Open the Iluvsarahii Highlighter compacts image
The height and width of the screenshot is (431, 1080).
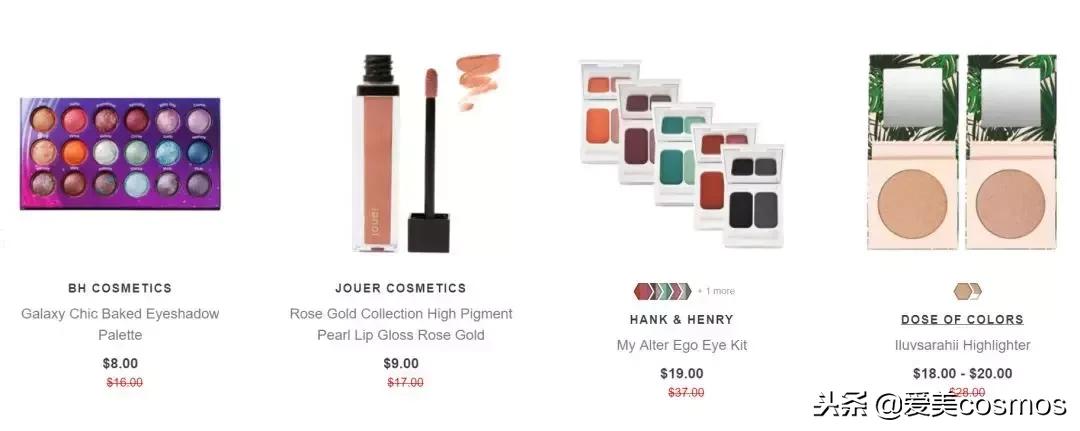[x=962, y=152]
